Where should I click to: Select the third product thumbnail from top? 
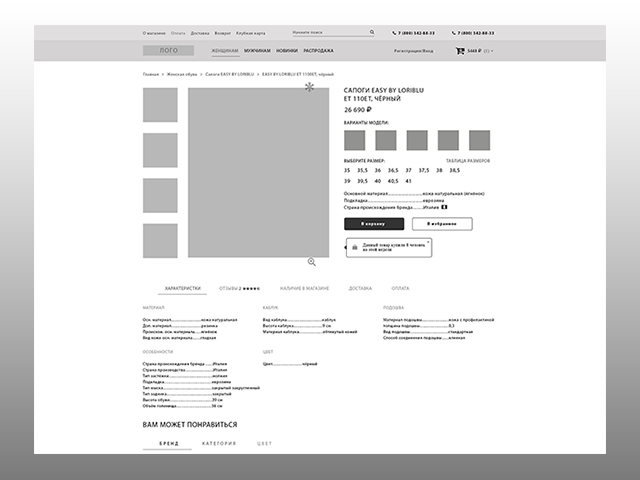(160, 196)
